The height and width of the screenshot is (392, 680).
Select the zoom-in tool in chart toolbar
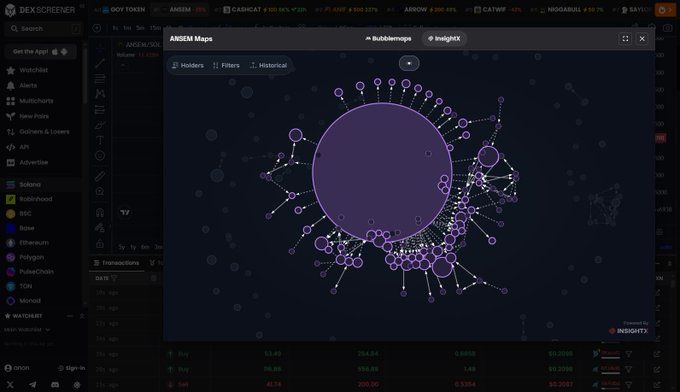click(x=100, y=191)
